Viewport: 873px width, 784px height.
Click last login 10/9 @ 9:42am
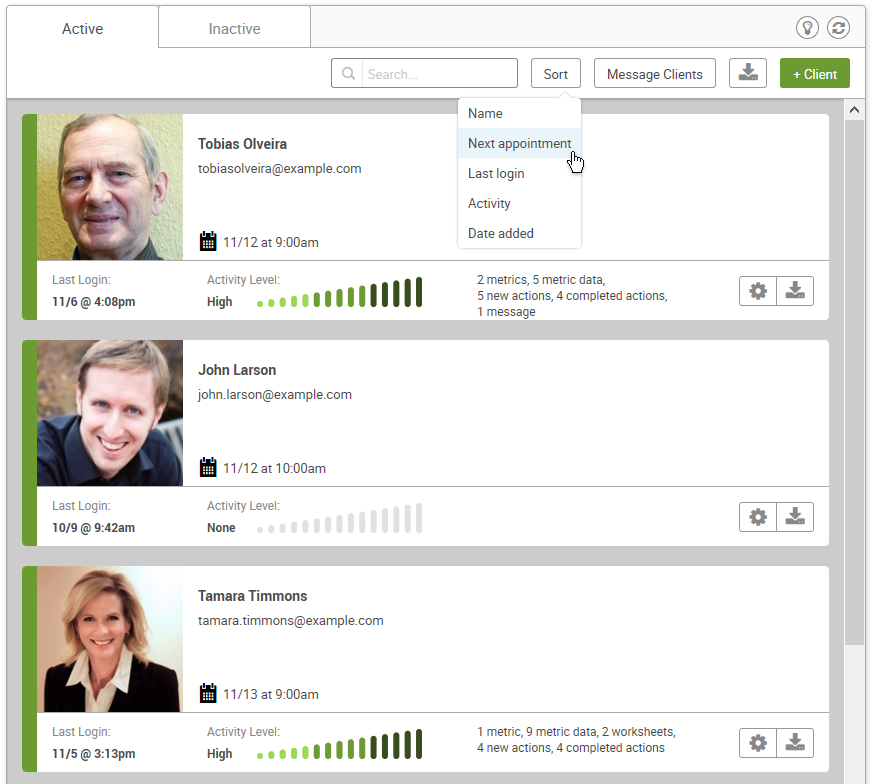94,528
